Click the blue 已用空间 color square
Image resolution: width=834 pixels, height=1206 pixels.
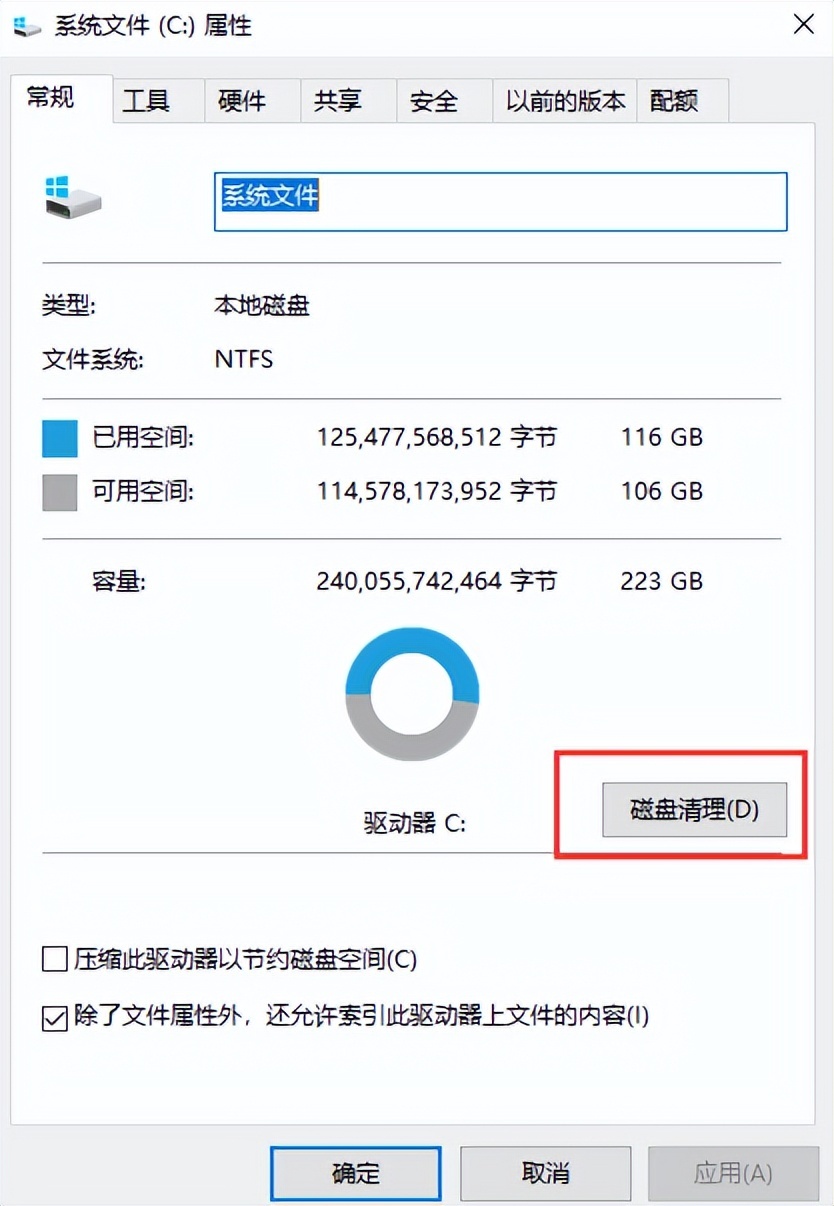coord(60,438)
